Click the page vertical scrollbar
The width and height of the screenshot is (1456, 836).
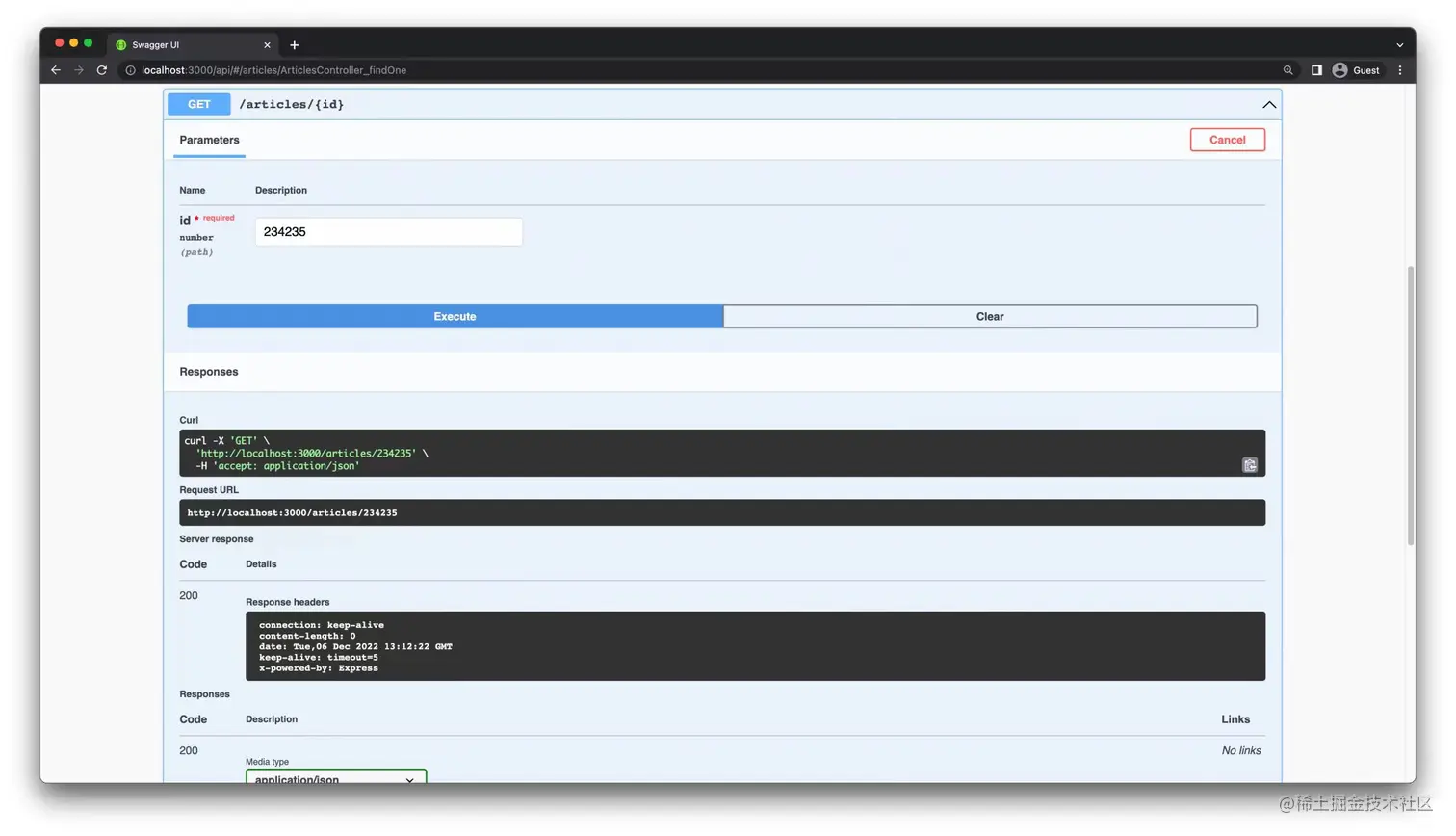(1411, 405)
